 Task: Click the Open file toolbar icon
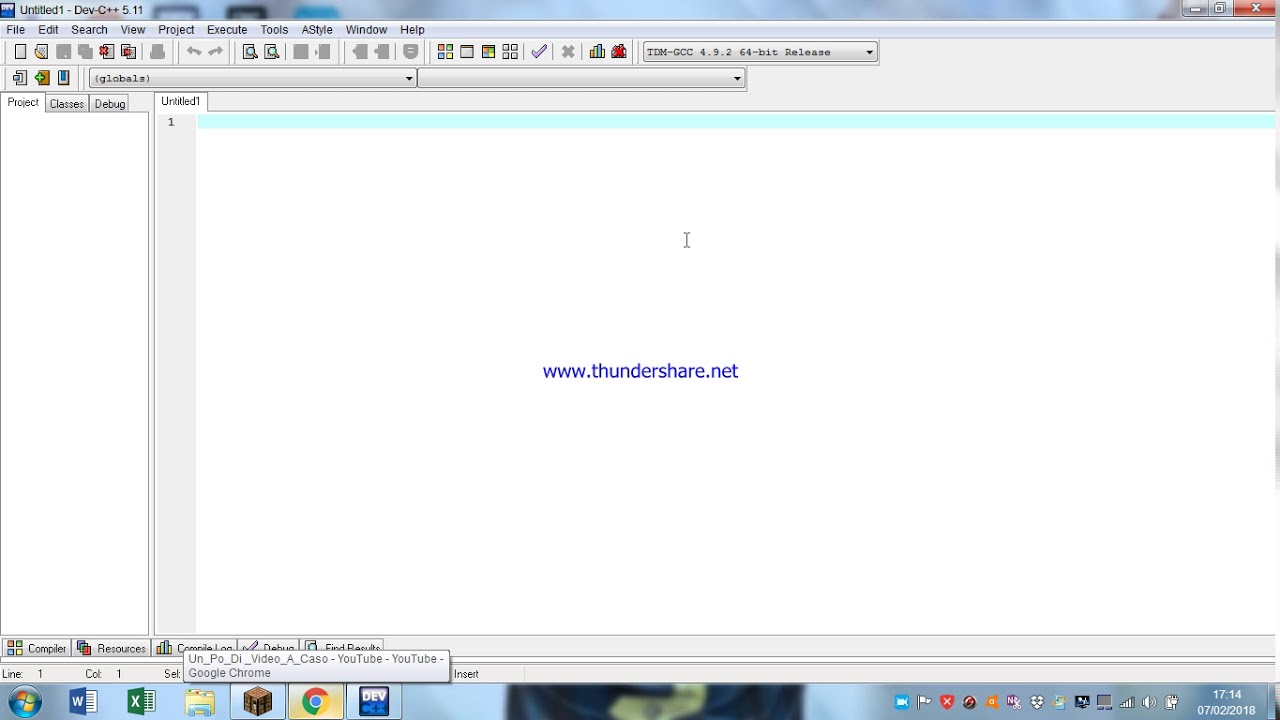click(x=41, y=52)
